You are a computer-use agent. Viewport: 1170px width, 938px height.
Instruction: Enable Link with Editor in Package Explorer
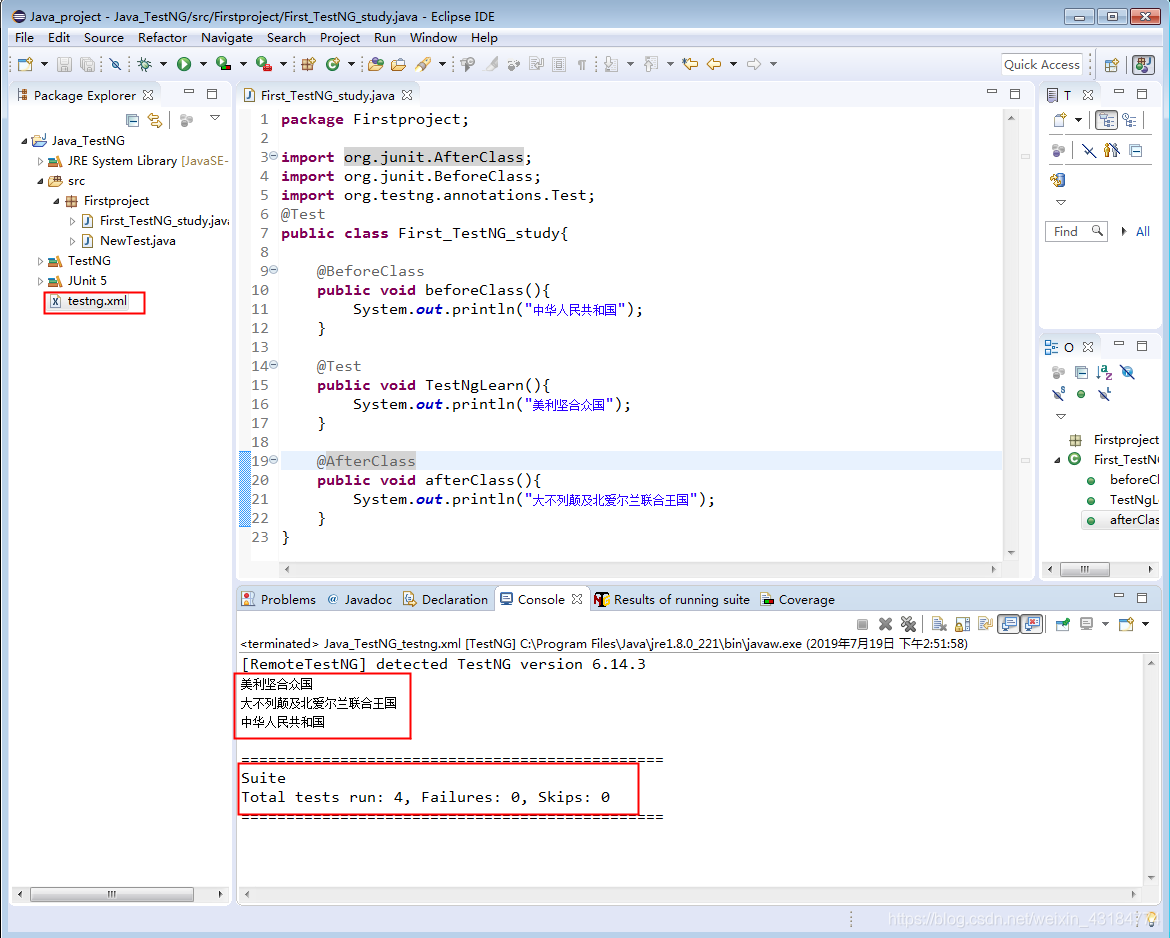155,120
